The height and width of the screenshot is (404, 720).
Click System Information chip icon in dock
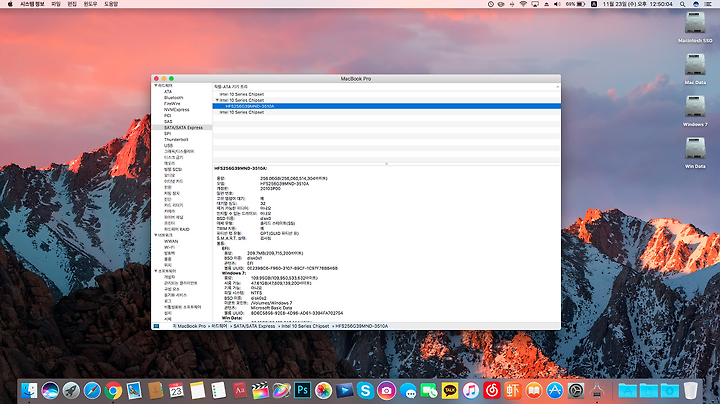pos(597,391)
